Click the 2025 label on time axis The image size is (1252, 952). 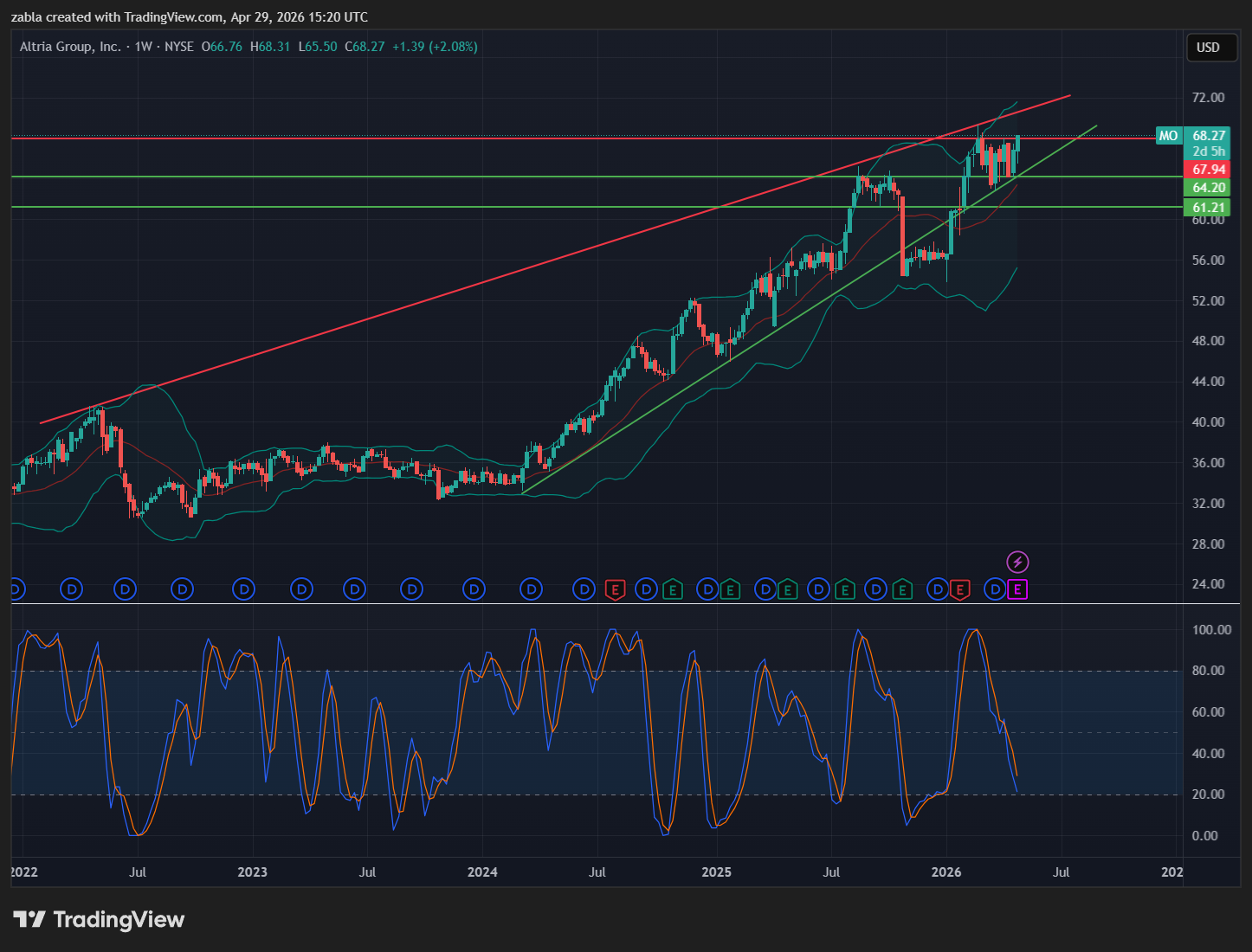716,872
